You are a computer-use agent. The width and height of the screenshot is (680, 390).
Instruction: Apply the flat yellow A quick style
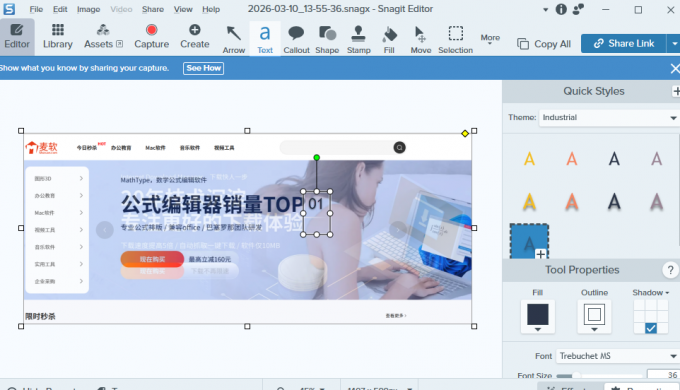pyautogui.click(x=529, y=159)
